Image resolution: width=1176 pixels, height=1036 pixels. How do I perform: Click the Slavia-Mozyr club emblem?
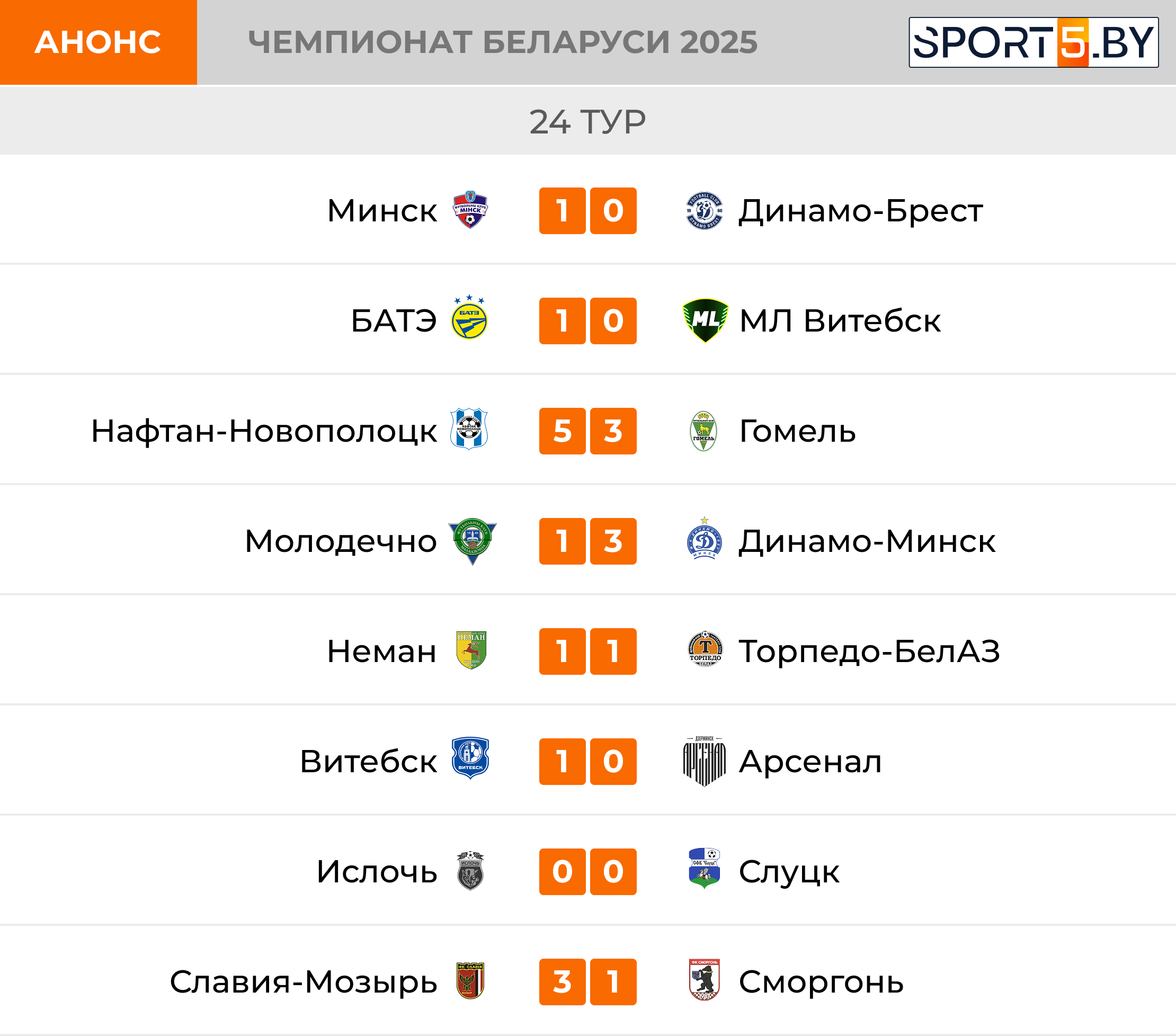click(470, 980)
